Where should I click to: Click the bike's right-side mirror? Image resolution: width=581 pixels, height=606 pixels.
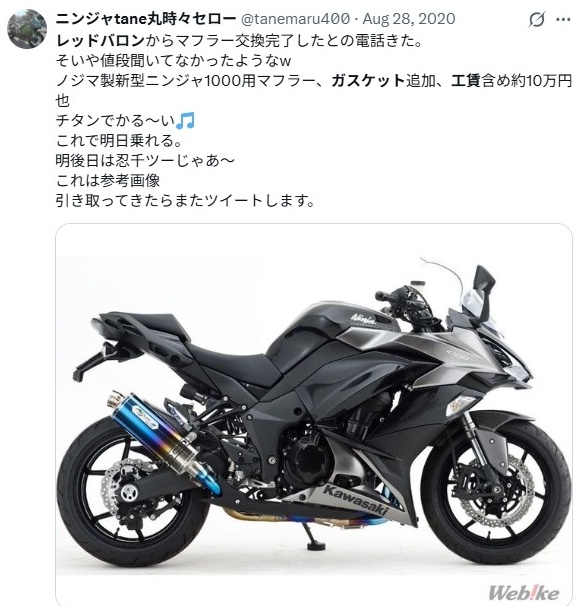point(485,280)
